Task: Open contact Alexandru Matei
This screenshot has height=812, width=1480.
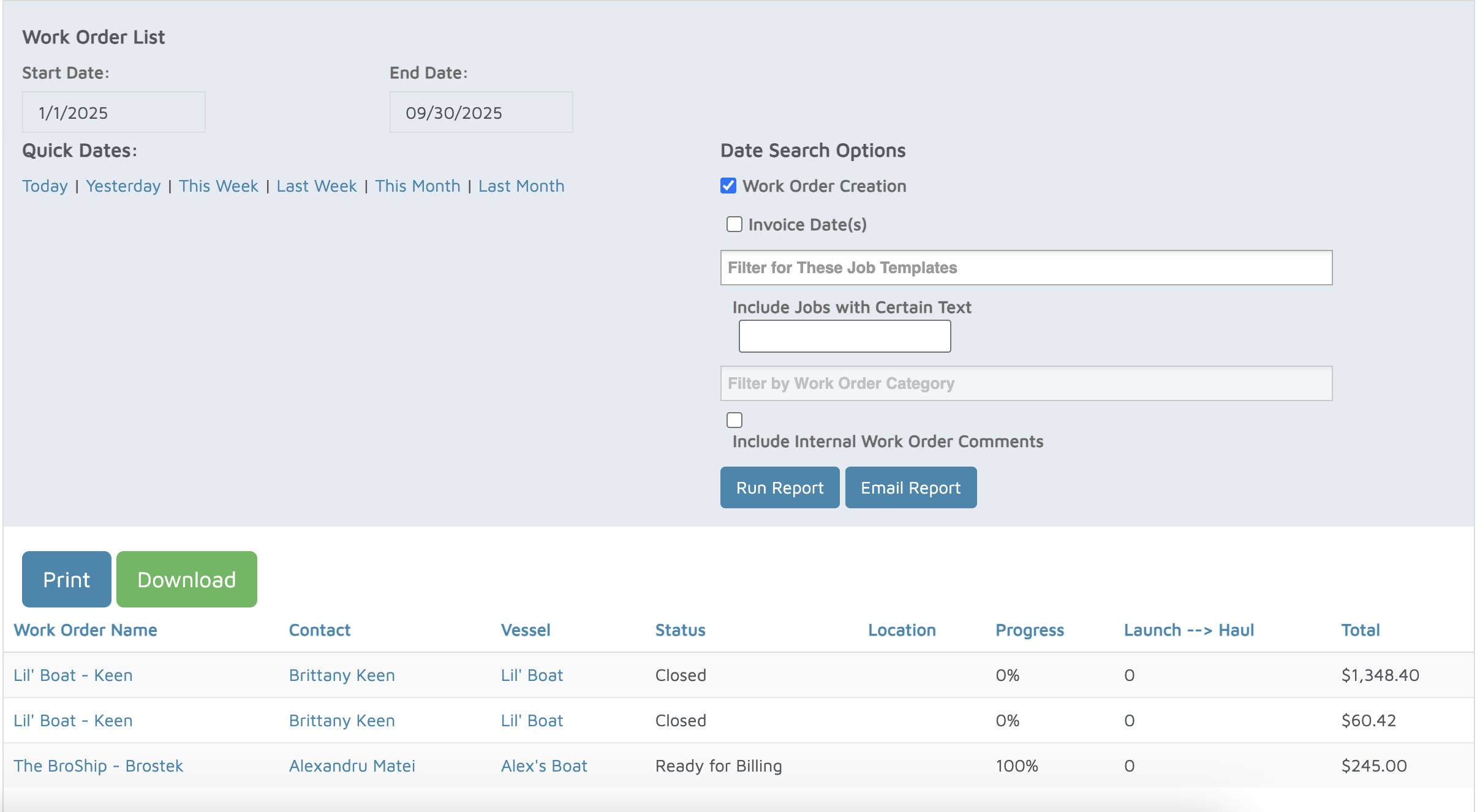Action: 352,766
